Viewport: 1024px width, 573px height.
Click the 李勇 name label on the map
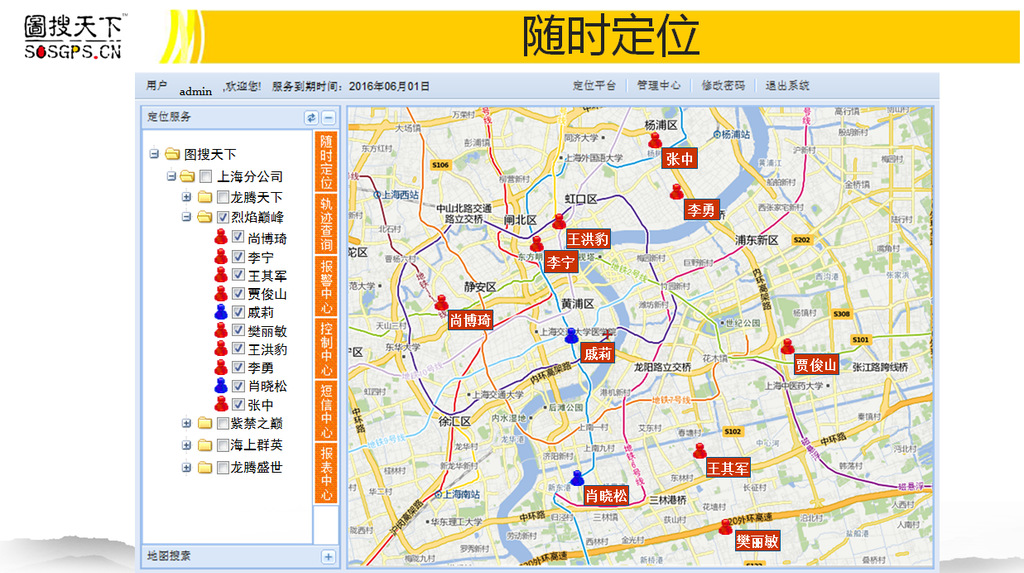tap(701, 210)
